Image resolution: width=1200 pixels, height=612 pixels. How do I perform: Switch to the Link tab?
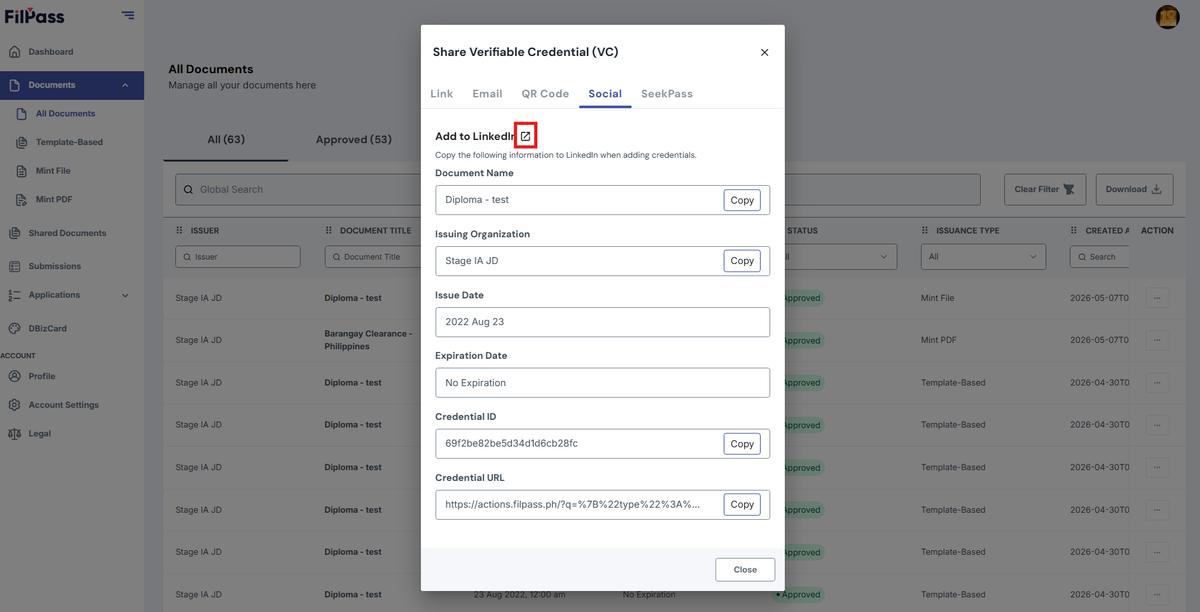(442, 94)
